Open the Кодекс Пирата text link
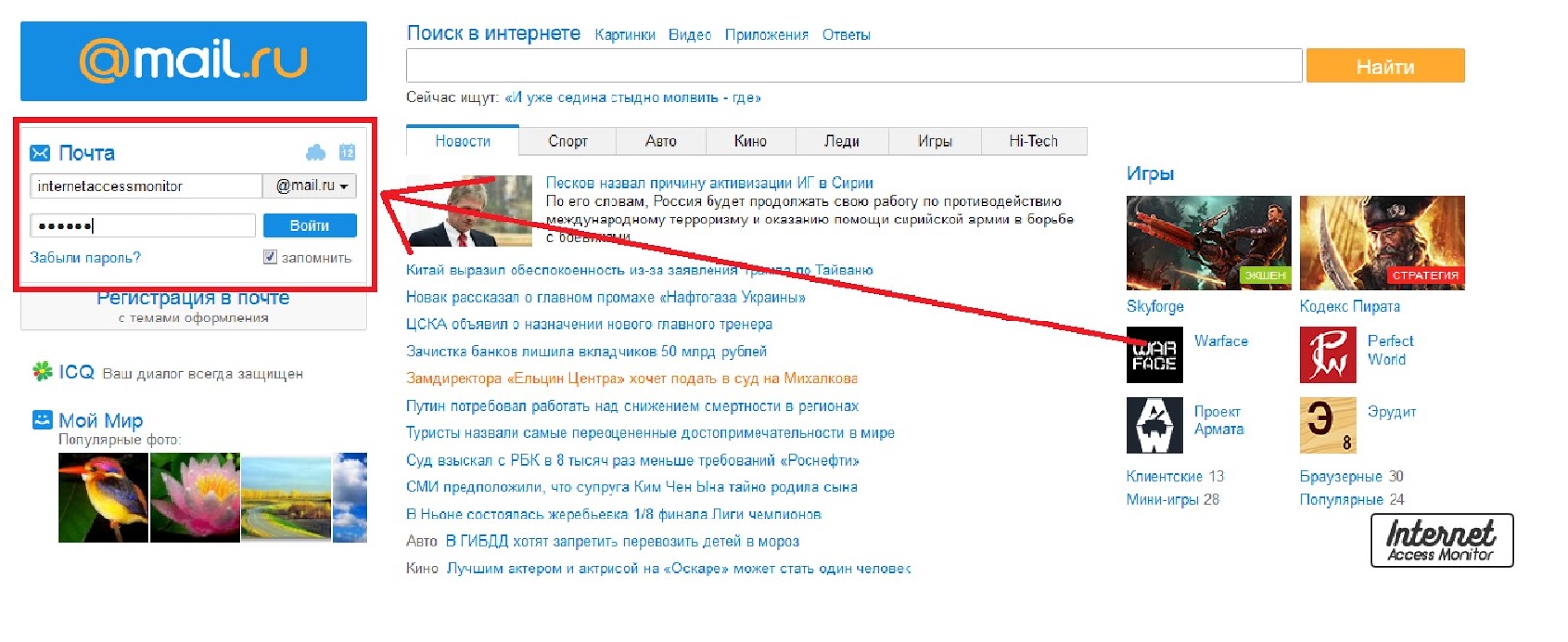 [x=1350, y=306]
